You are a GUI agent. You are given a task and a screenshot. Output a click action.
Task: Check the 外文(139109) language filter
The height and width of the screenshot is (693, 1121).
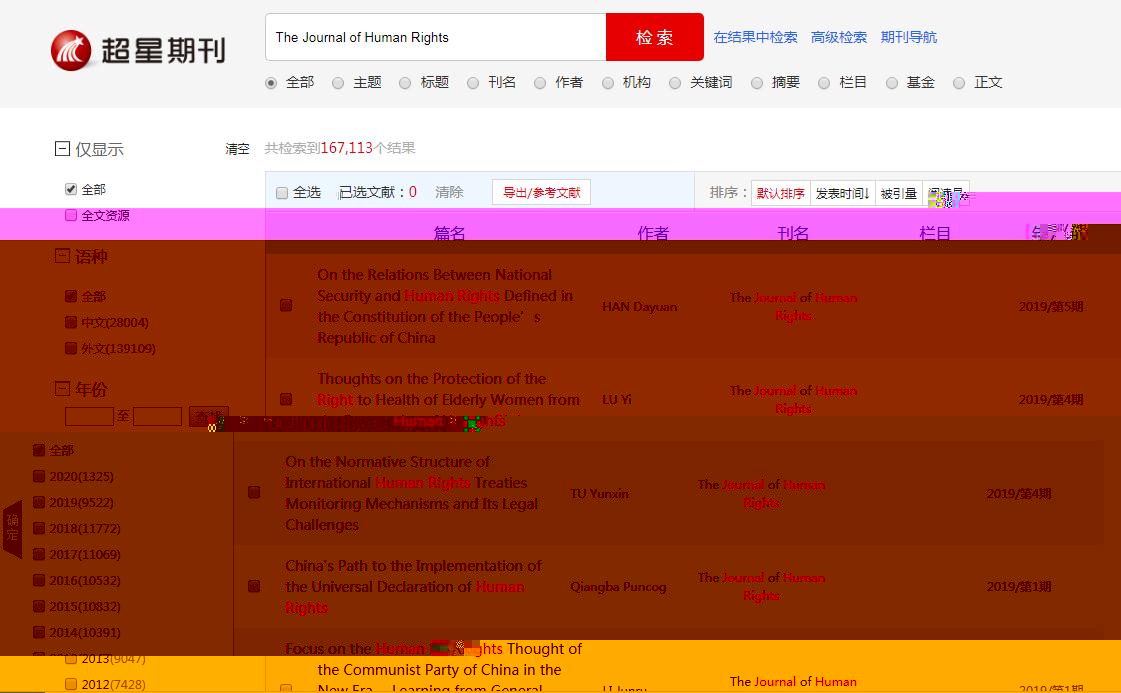click(x=71, y=348)
